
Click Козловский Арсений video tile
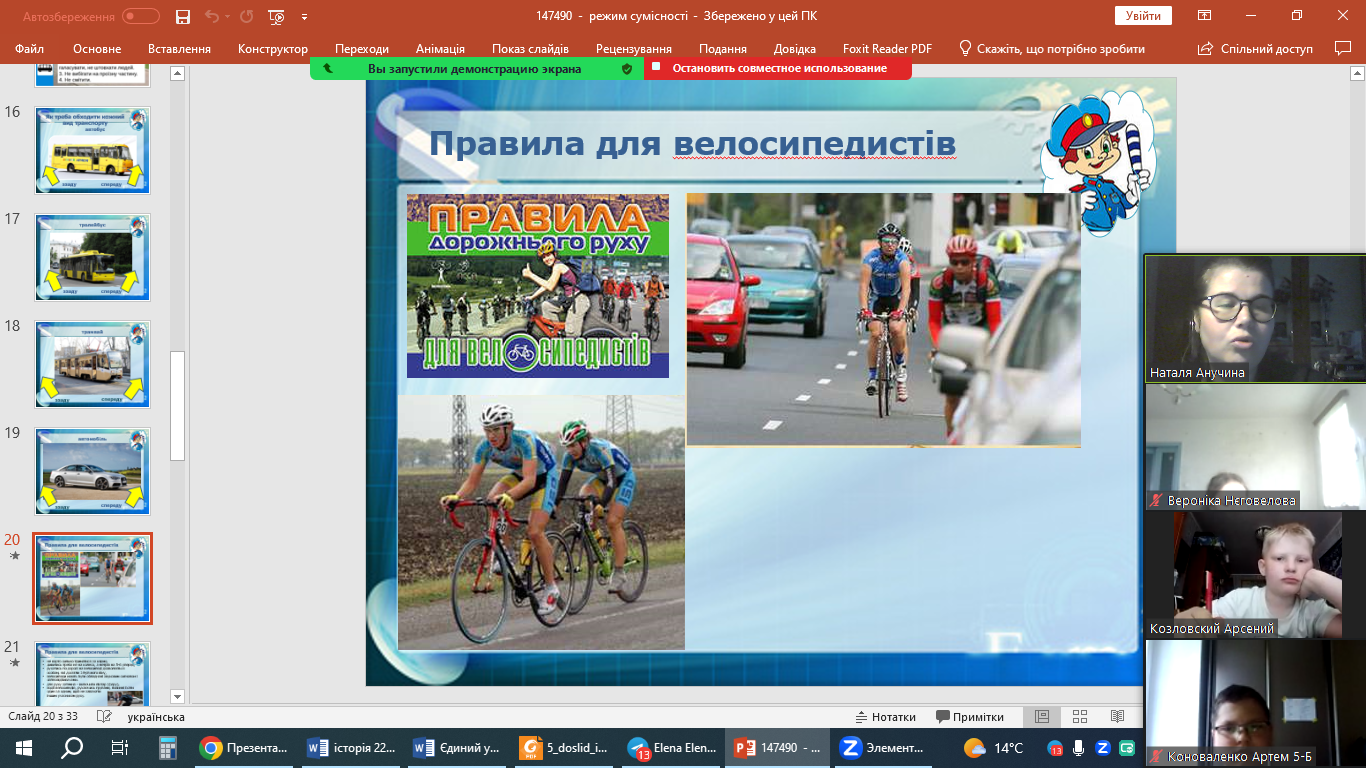(1255, 575)
